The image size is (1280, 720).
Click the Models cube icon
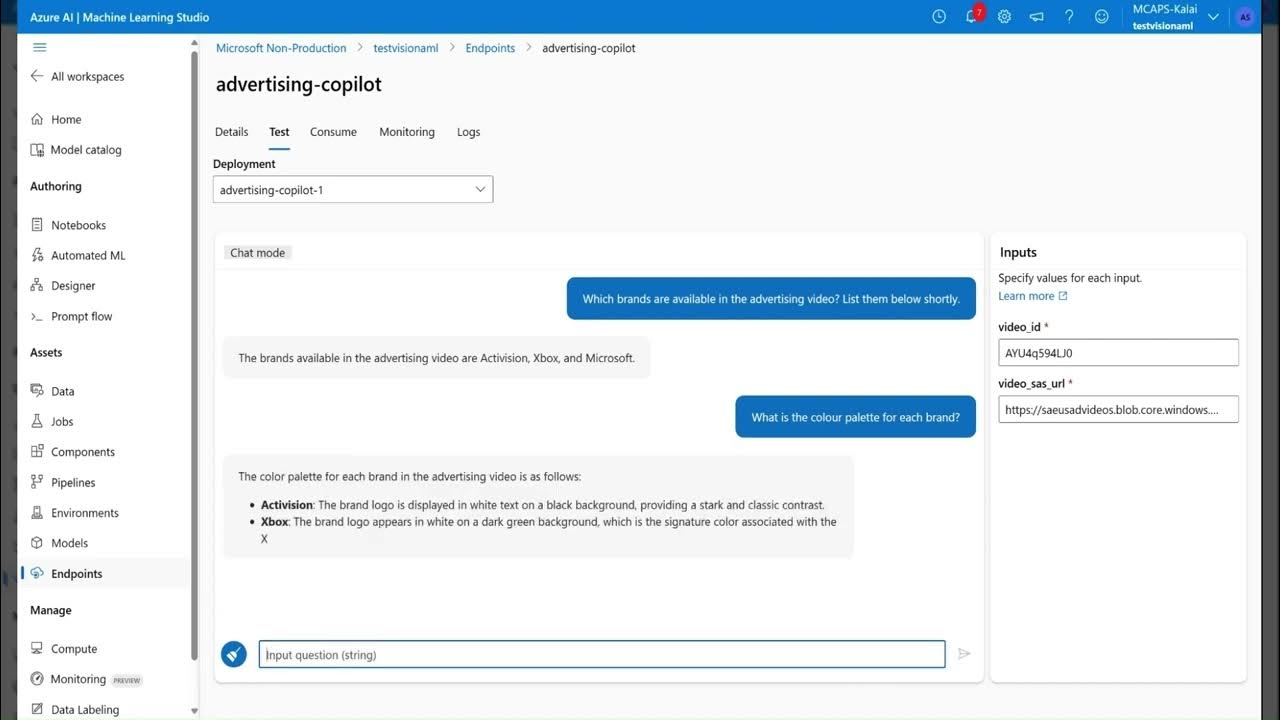(x=37, y=543)
